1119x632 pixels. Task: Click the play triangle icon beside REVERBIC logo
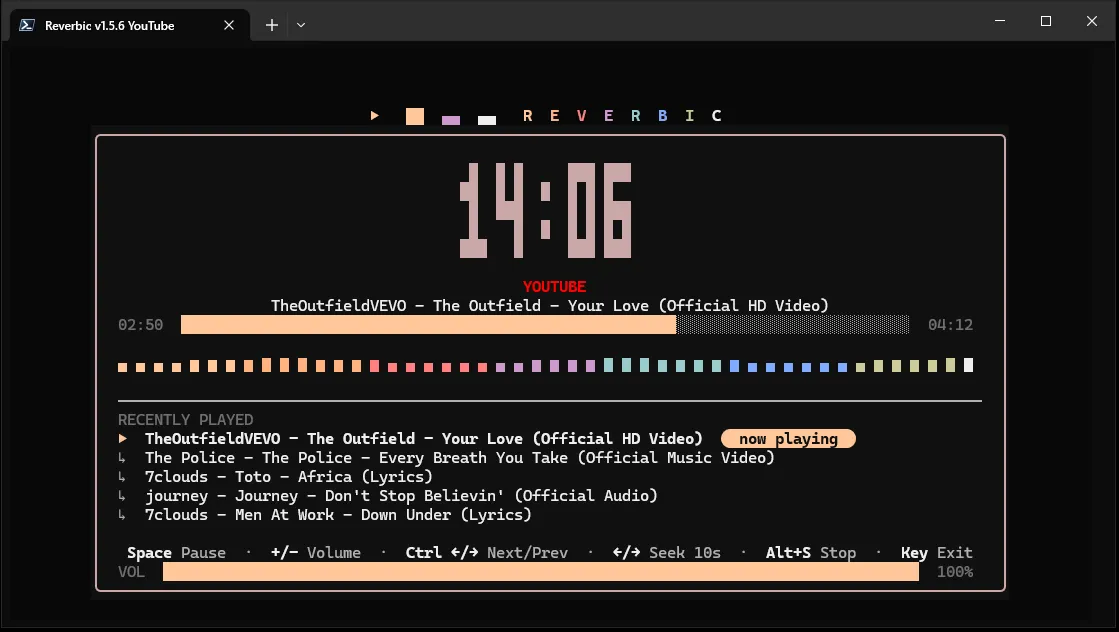pyautogui.click(x=375, y=116)
